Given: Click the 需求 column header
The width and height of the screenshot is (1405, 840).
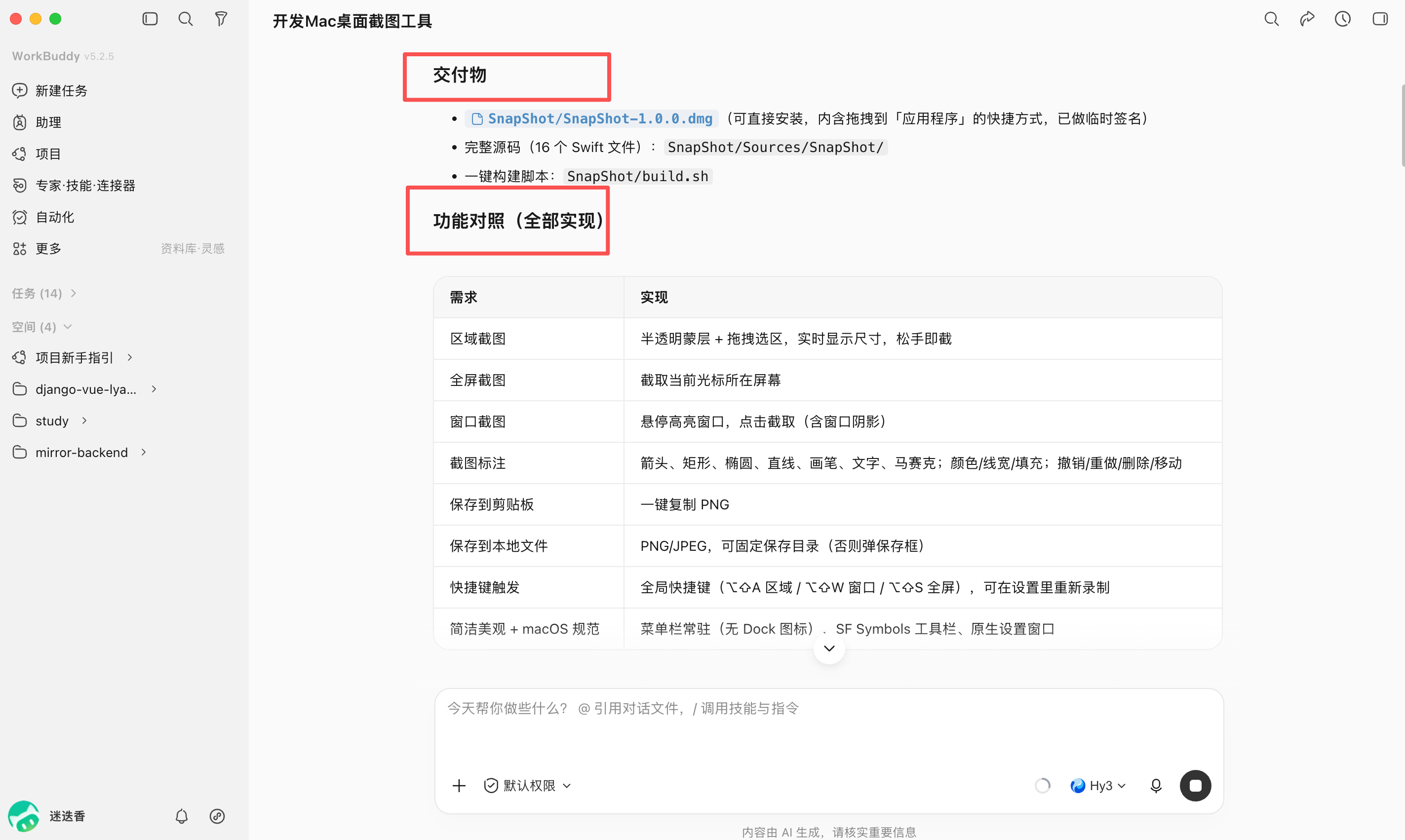Looking at the screenshot, I should point(529,297).
